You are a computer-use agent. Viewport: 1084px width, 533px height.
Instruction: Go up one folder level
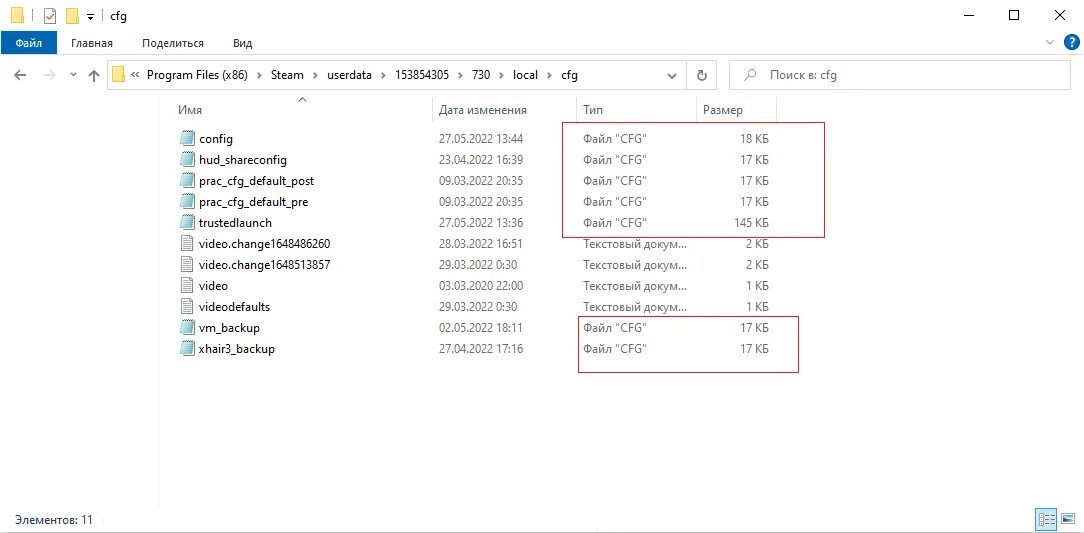pos(94,75)
